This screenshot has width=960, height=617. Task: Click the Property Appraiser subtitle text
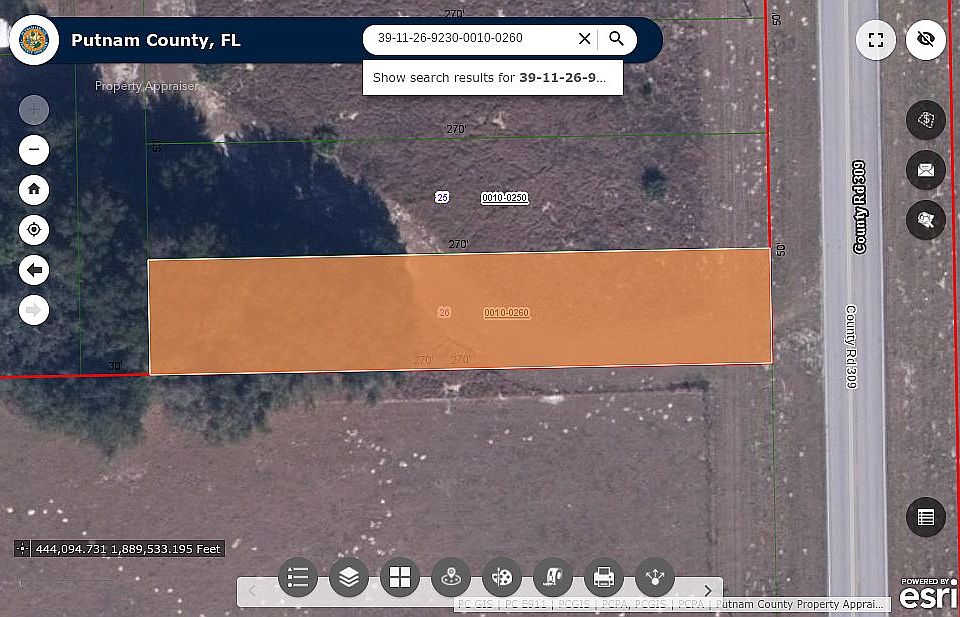146,86
